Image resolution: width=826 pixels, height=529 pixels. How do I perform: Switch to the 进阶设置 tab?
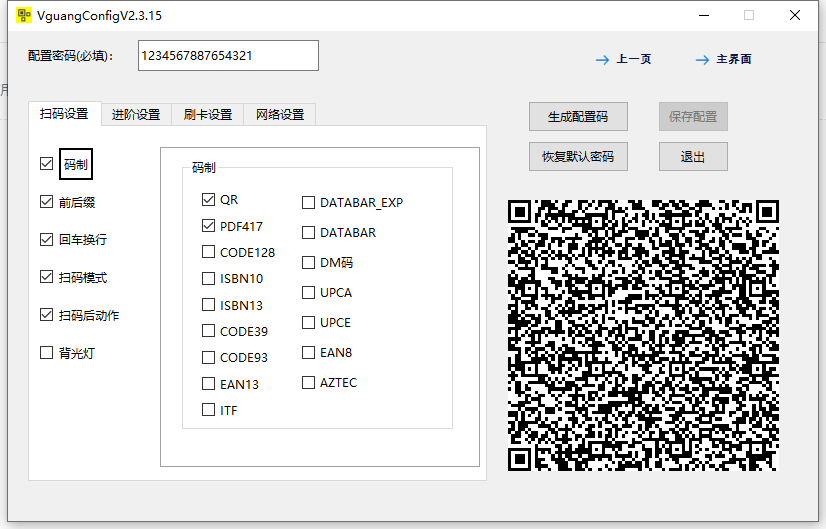pyautogui.click(x=136, y=114)
